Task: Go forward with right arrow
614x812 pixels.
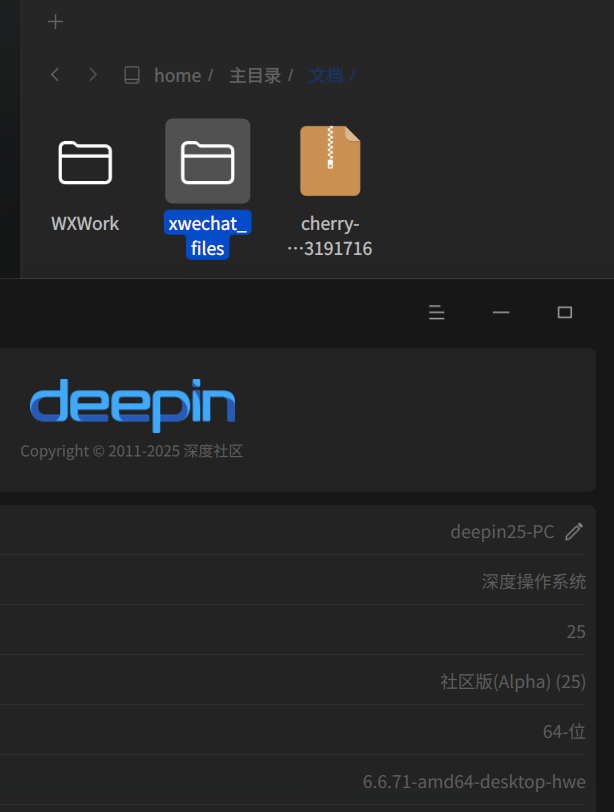Action: point(93,75)
